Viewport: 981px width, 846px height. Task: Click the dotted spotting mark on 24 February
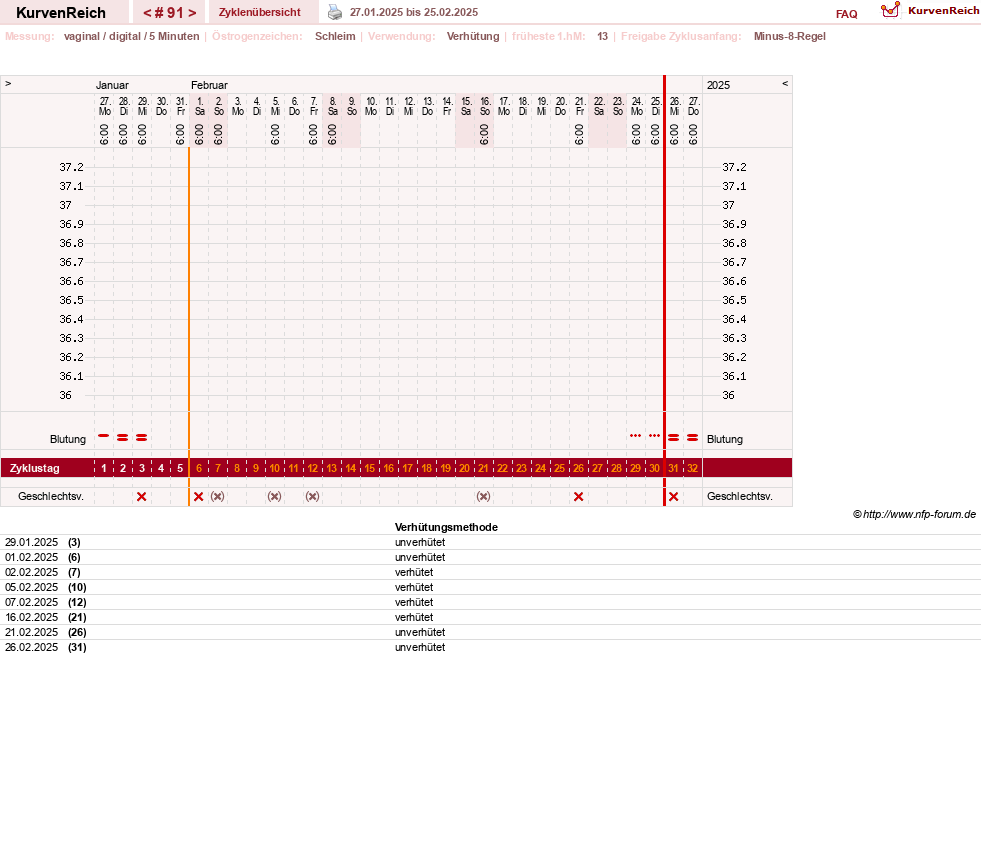(635, 436)
